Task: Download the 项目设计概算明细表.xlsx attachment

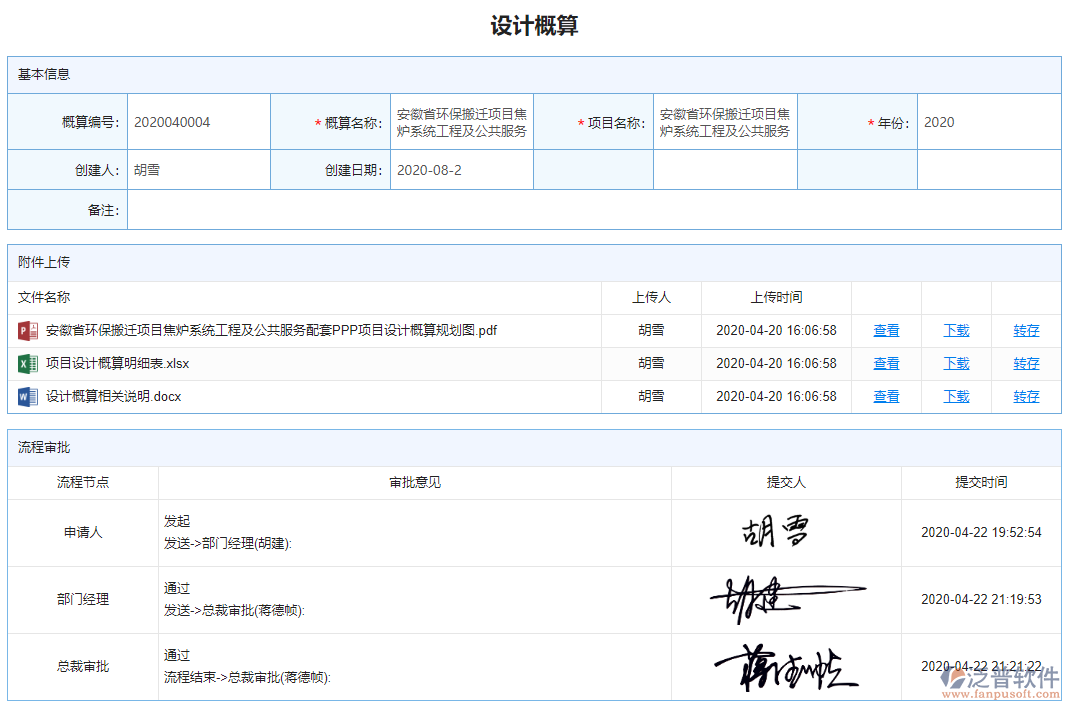Action: [955, 363]
